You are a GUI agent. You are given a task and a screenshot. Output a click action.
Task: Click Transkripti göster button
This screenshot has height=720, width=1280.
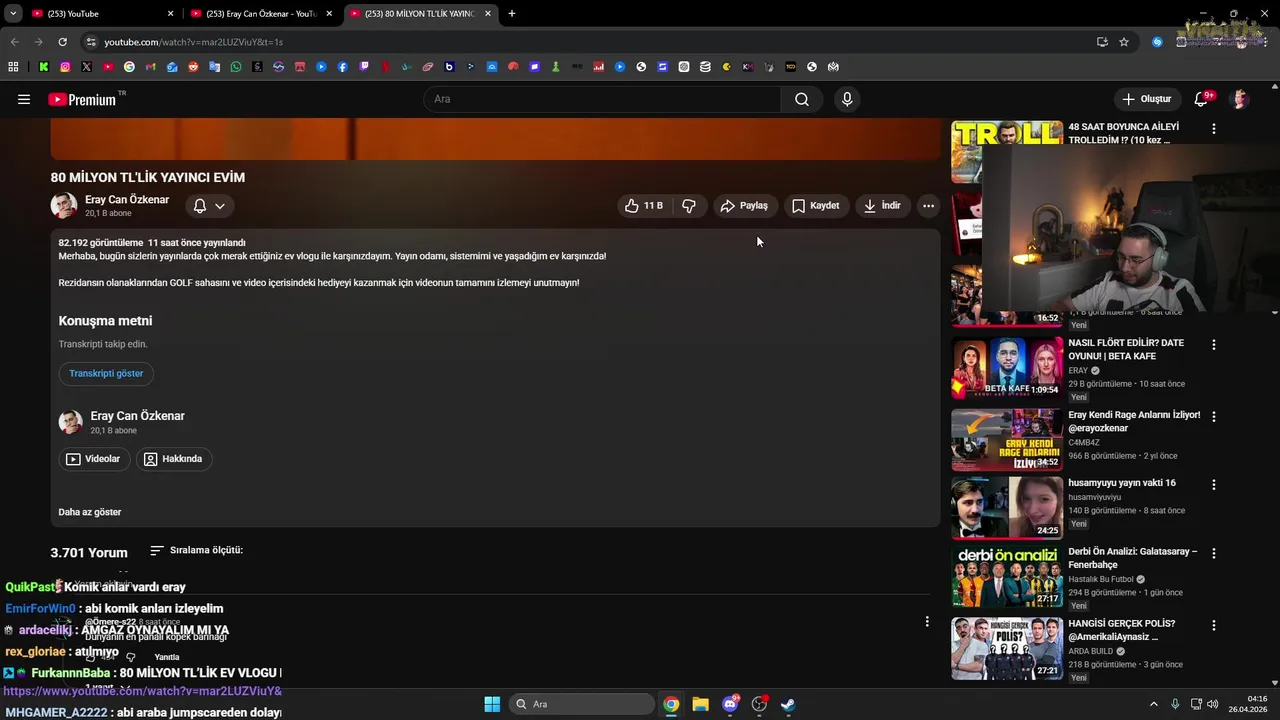click(106, 374)
